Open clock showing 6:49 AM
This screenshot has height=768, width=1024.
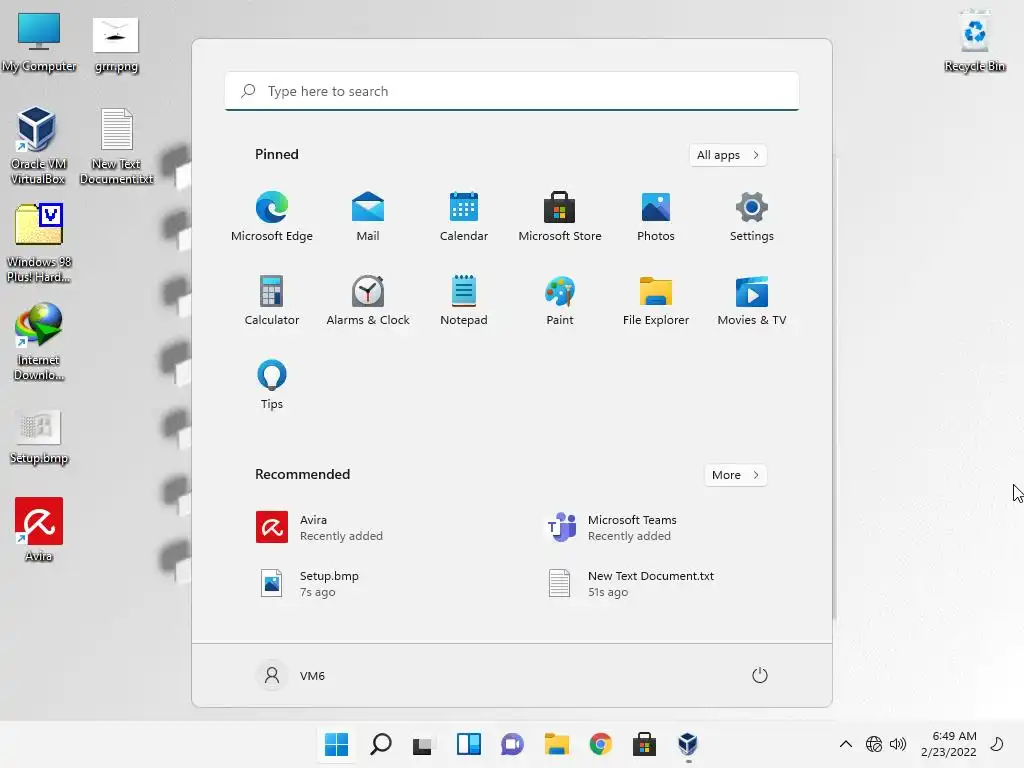coord(949,744)
